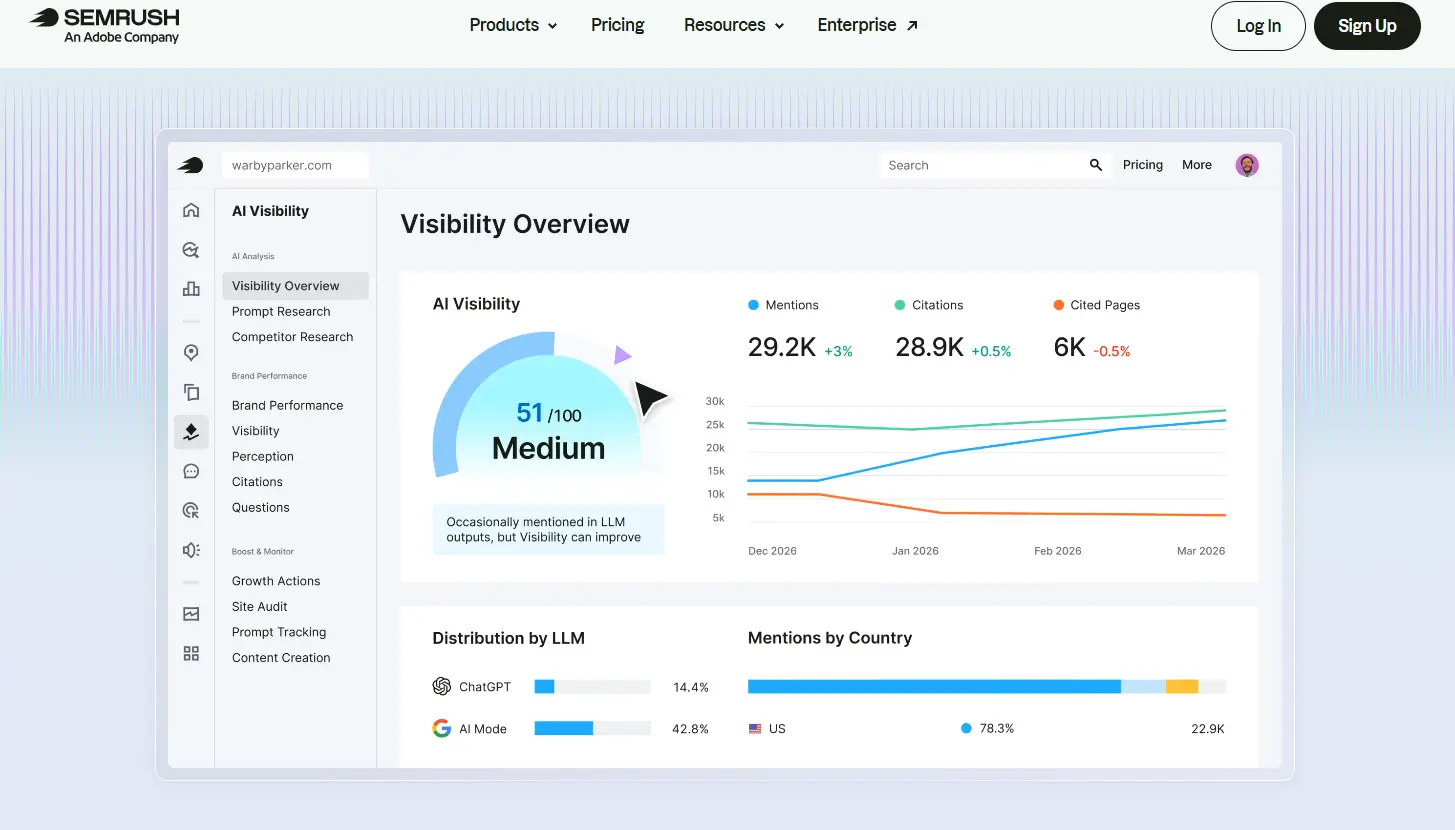Click the Mar 2026 axis label
This screenshot has height=830, width=1455.
[x=1200, y=551]
